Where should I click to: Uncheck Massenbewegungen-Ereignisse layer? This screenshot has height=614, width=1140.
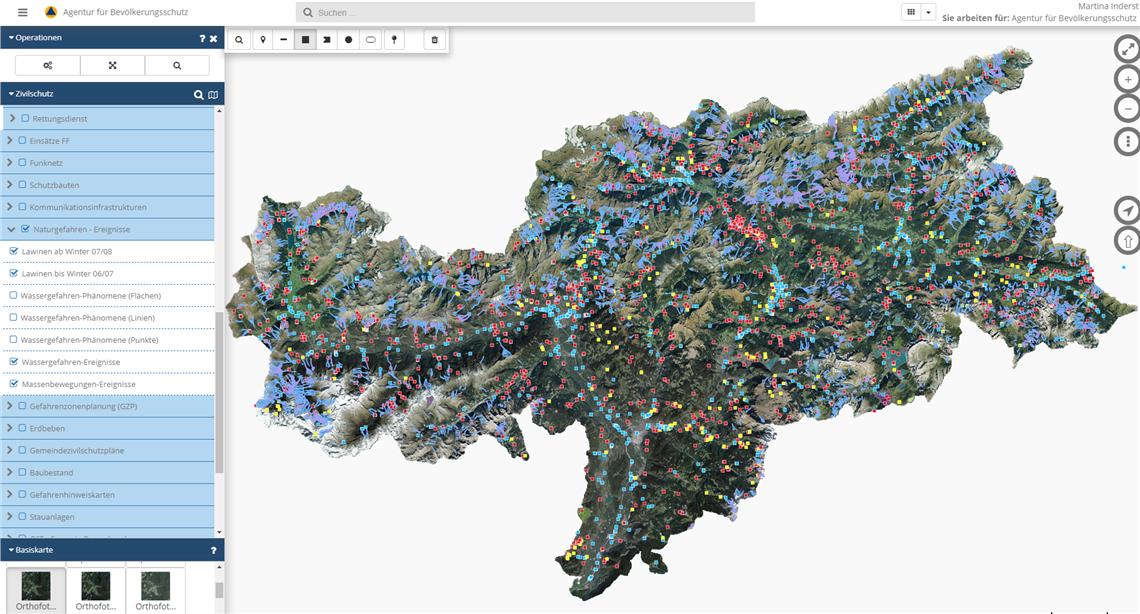pyautogui.click(x=14, y=384)
